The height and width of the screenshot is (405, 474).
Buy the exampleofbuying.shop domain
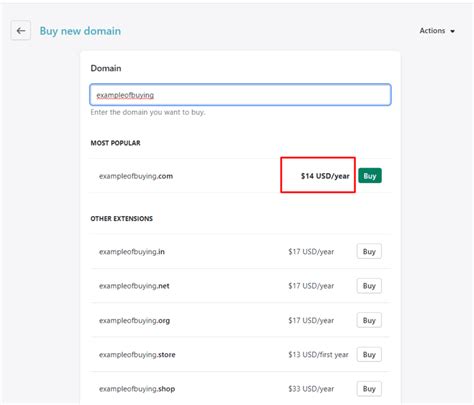[369, 389]
